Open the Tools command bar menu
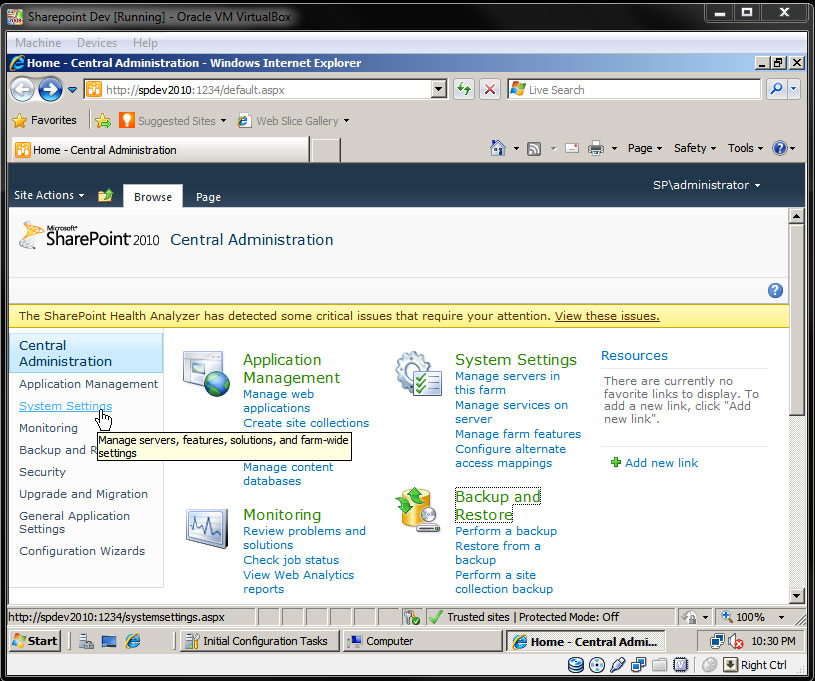 [x=745, y=148]
